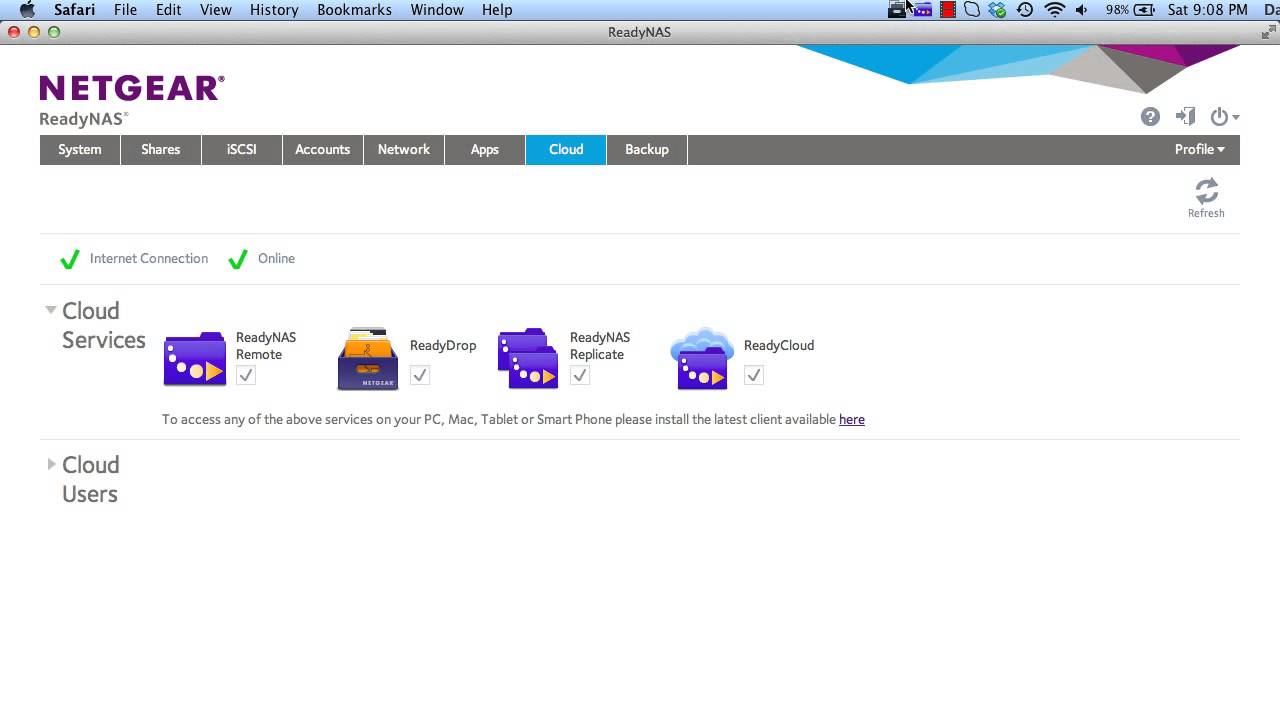Switch to the System tab

click(80, 149)
